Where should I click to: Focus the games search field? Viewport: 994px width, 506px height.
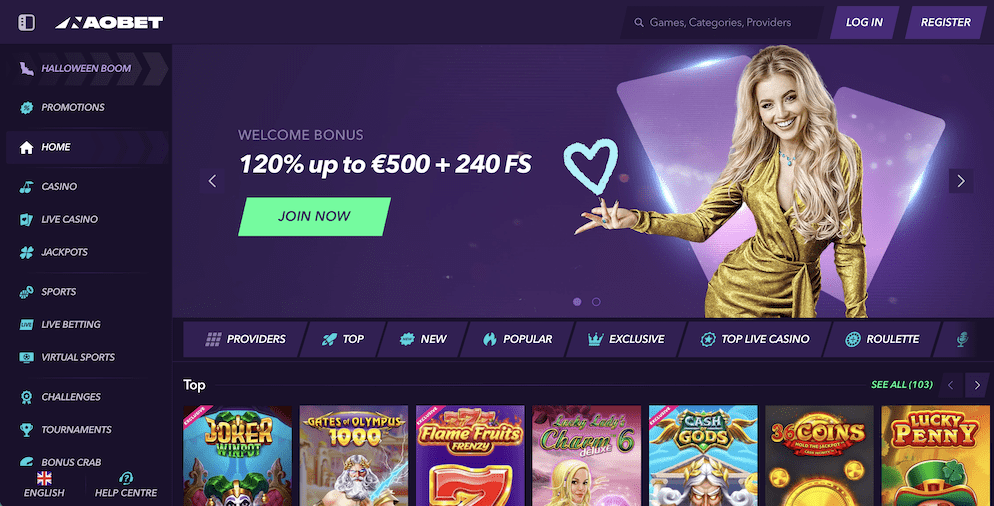tap(721, 23)
